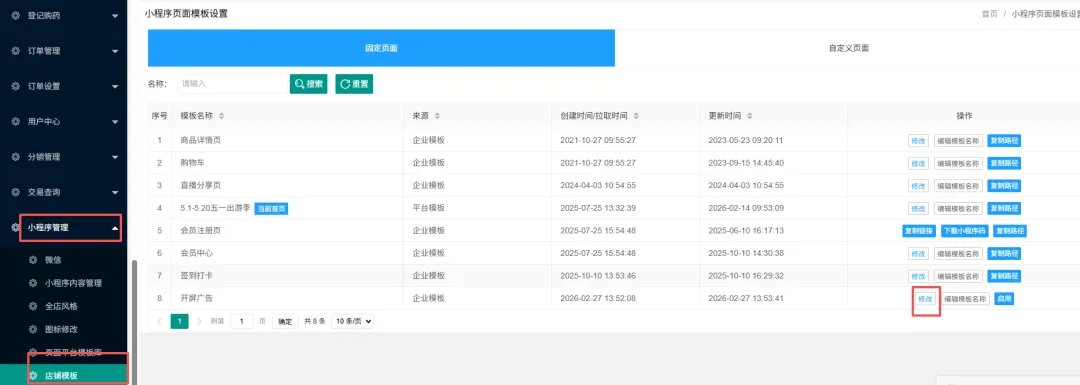Click 复制路径 for 直播分享页 row
Image resolution: width=1080 pixels, height=385 pixels.
[1004, 186]
